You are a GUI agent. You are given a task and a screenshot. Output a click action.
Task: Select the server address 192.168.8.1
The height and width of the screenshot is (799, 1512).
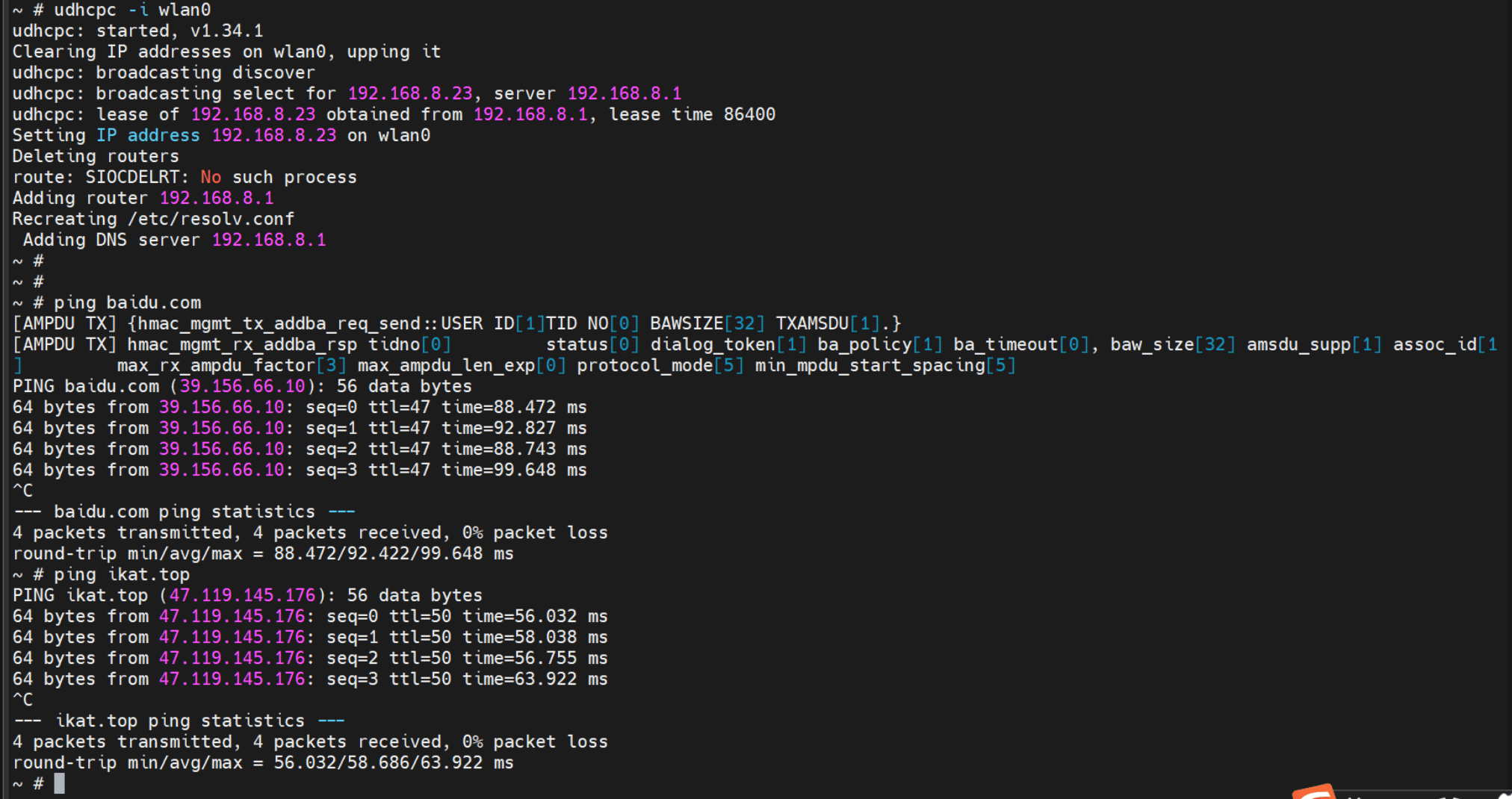point(625,93)
